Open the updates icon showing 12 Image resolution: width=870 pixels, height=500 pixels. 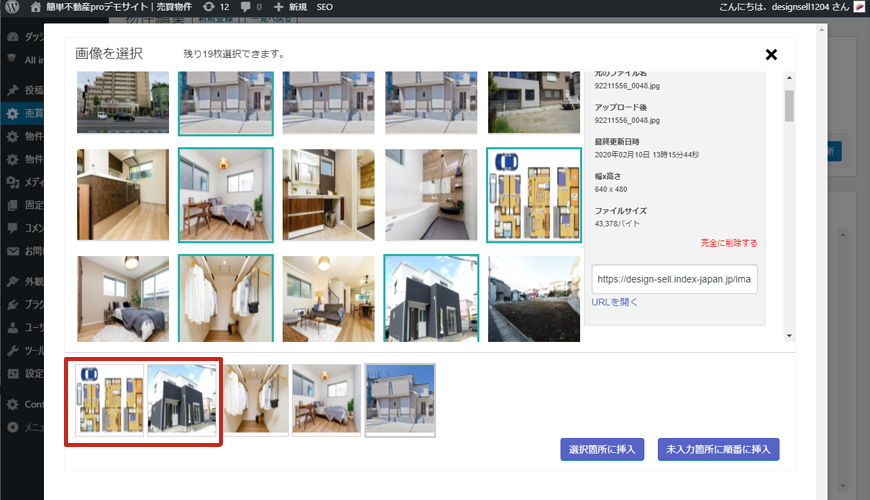tap(208, 7)
